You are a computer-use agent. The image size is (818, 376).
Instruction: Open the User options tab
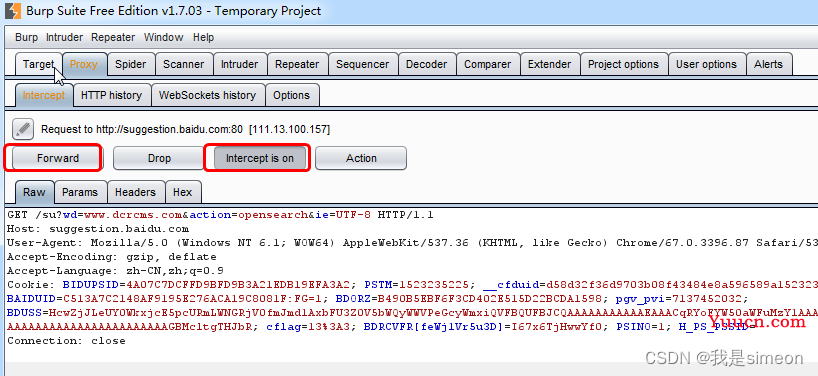[706, 64]
